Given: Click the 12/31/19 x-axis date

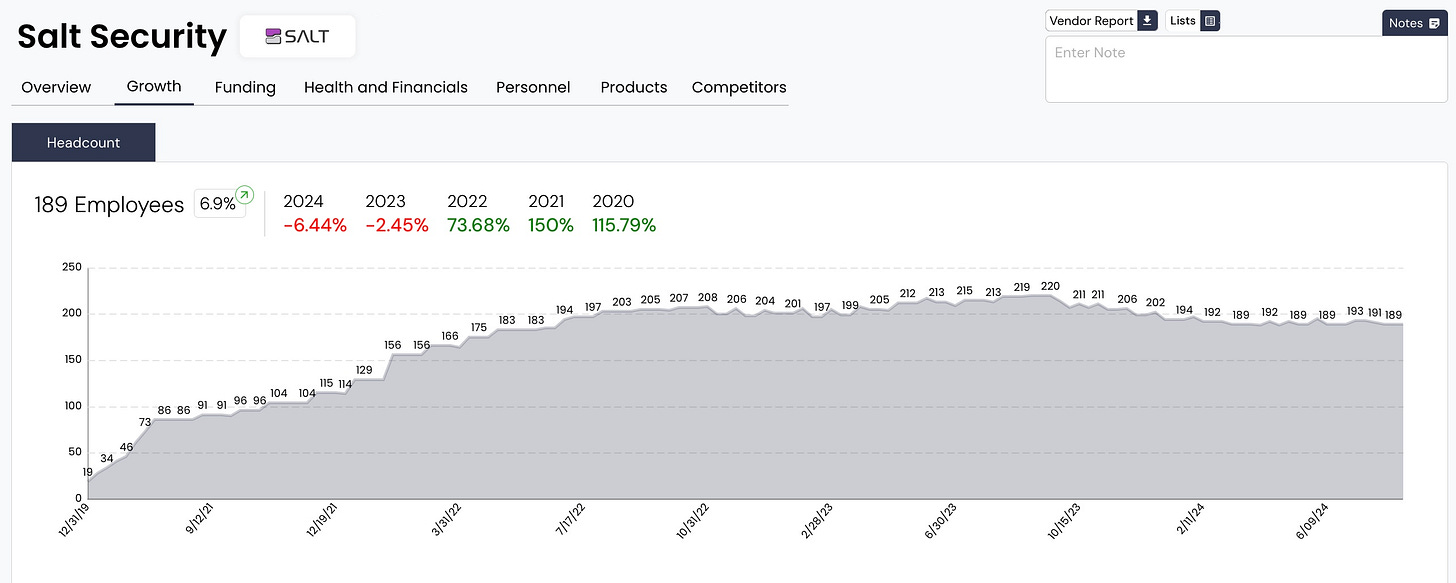Looking at the screenshot, I should click(x=72, y=522).
